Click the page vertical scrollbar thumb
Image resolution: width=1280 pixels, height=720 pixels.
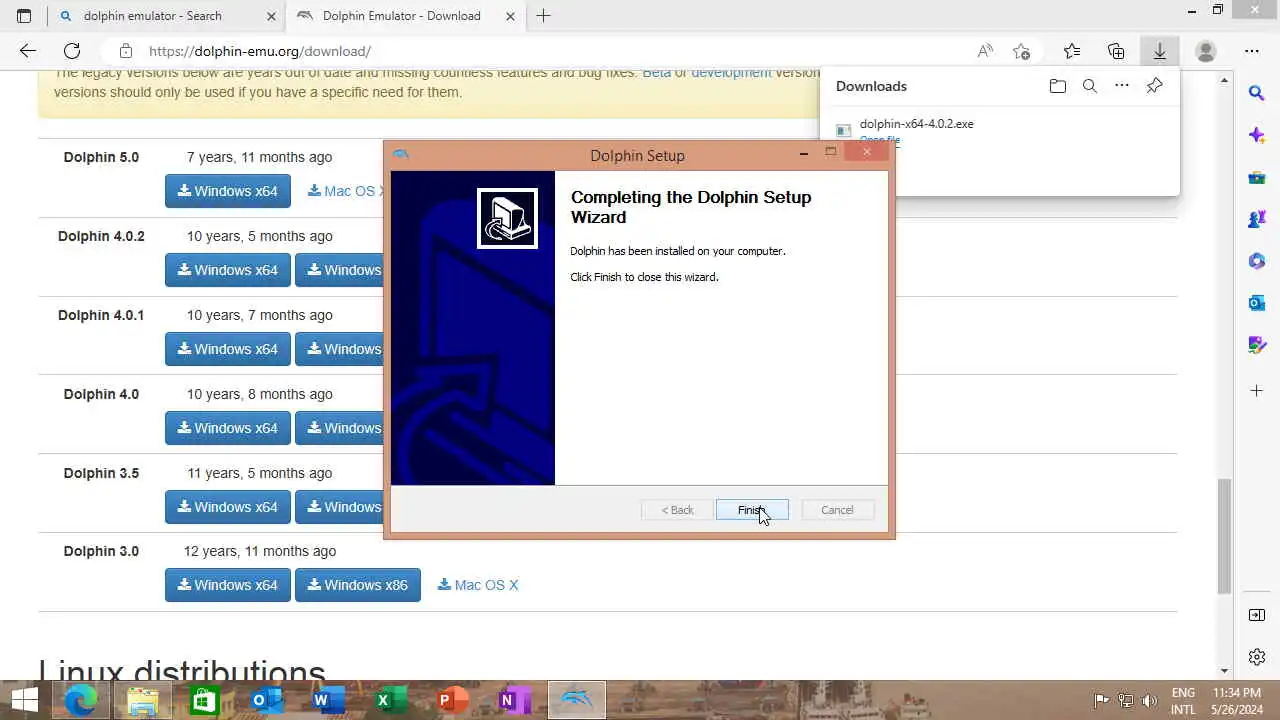(x=1224, y=536)
